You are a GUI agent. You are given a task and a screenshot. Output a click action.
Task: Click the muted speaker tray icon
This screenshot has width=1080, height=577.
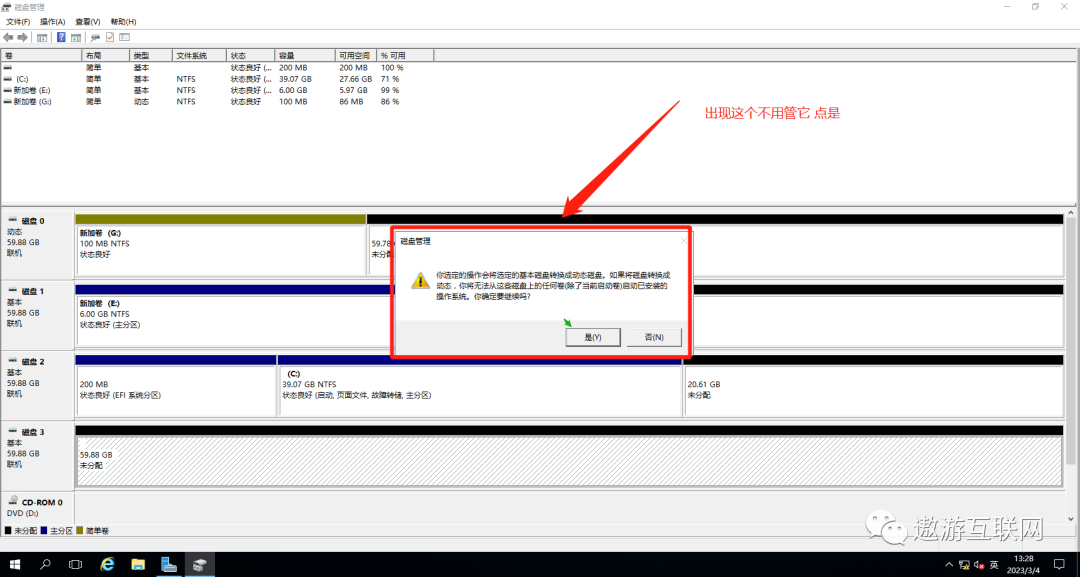click(x=979, y=565)
